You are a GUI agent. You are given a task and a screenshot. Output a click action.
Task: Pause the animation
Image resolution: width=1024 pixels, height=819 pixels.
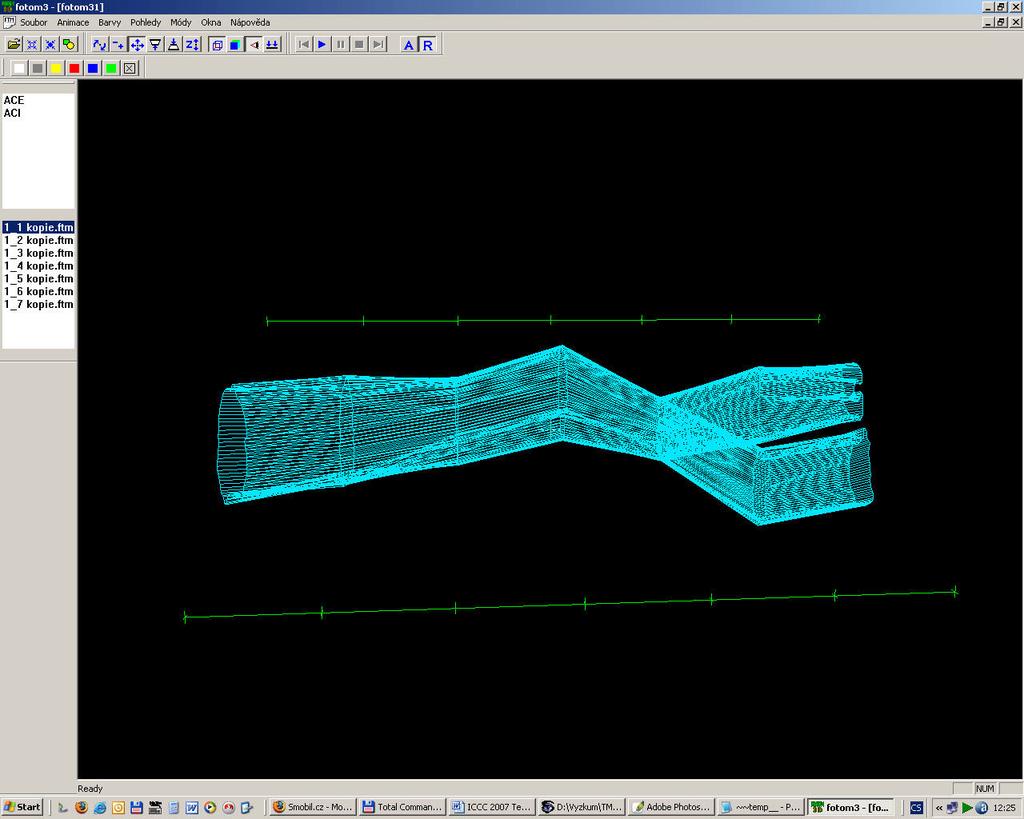tap(340, 44)
